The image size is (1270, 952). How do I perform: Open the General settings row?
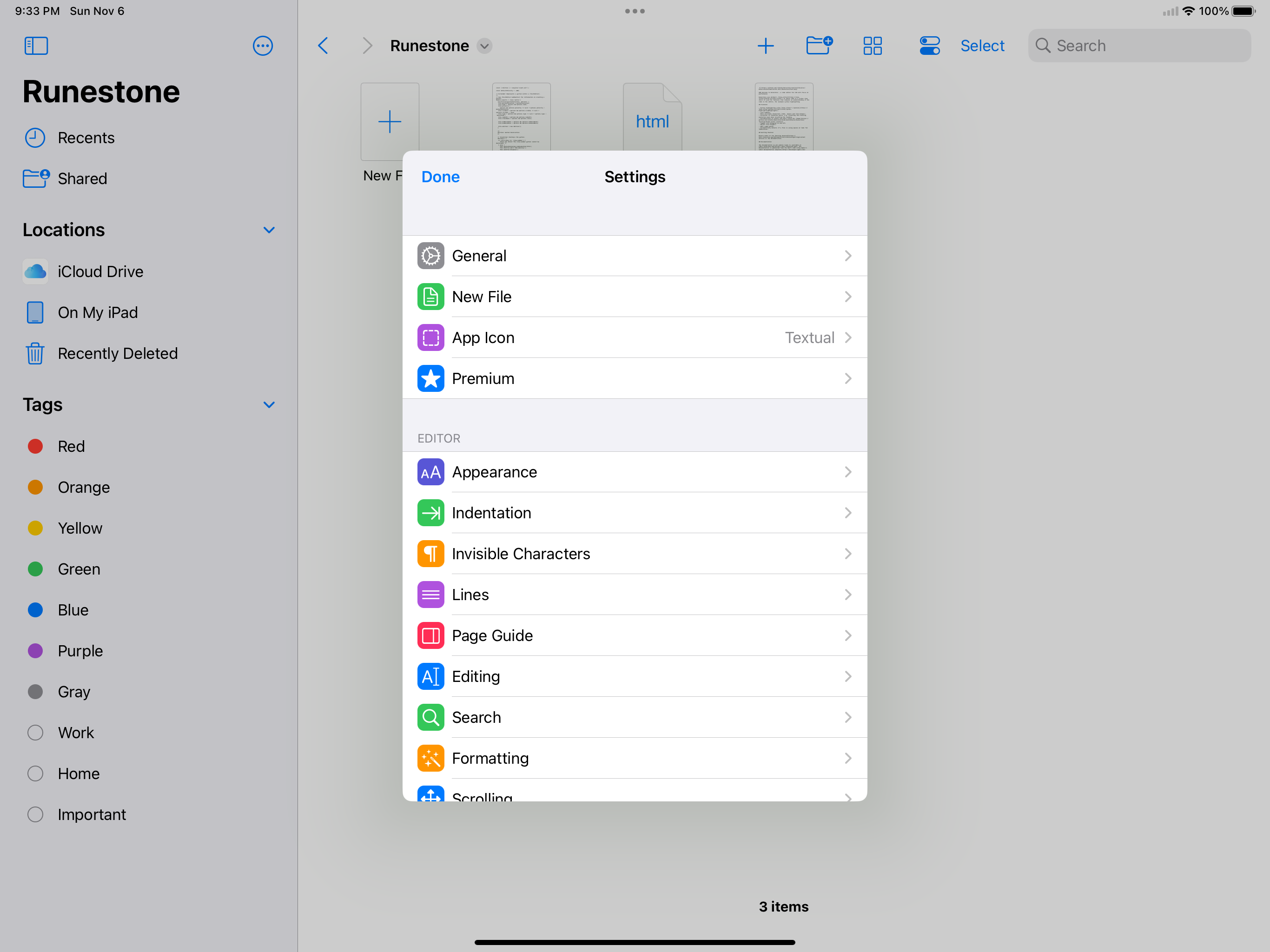634,256
